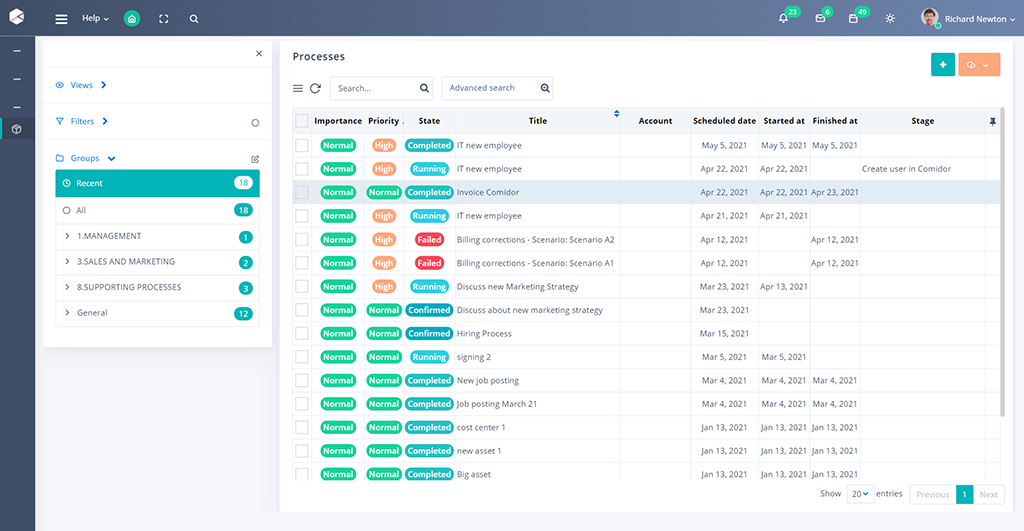Tick the select-all checkbox in table header
Image resolution: width=1024 pixels, height=531 pixels.
pyautogui.click(x=302, y=121)
